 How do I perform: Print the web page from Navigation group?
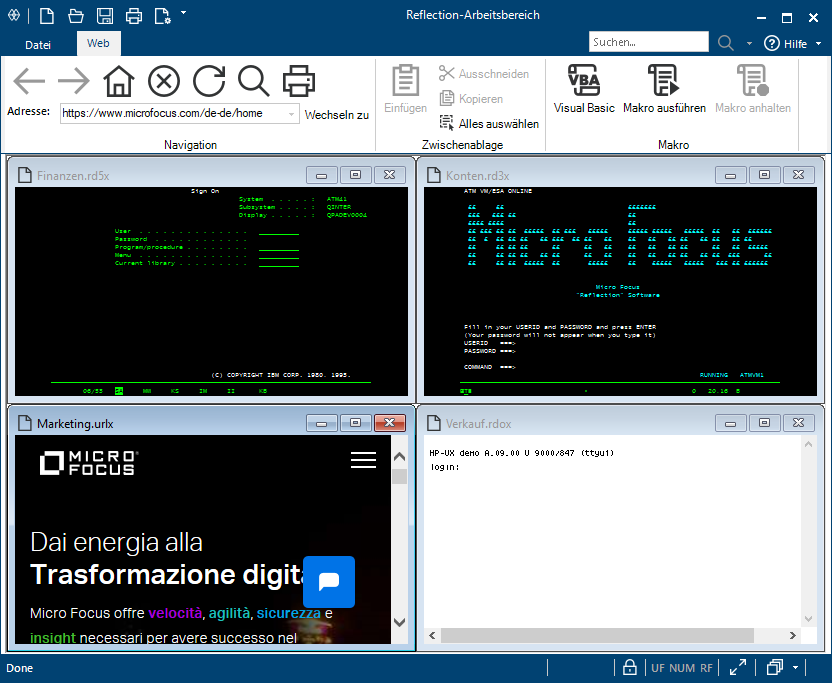pos(299,81)
